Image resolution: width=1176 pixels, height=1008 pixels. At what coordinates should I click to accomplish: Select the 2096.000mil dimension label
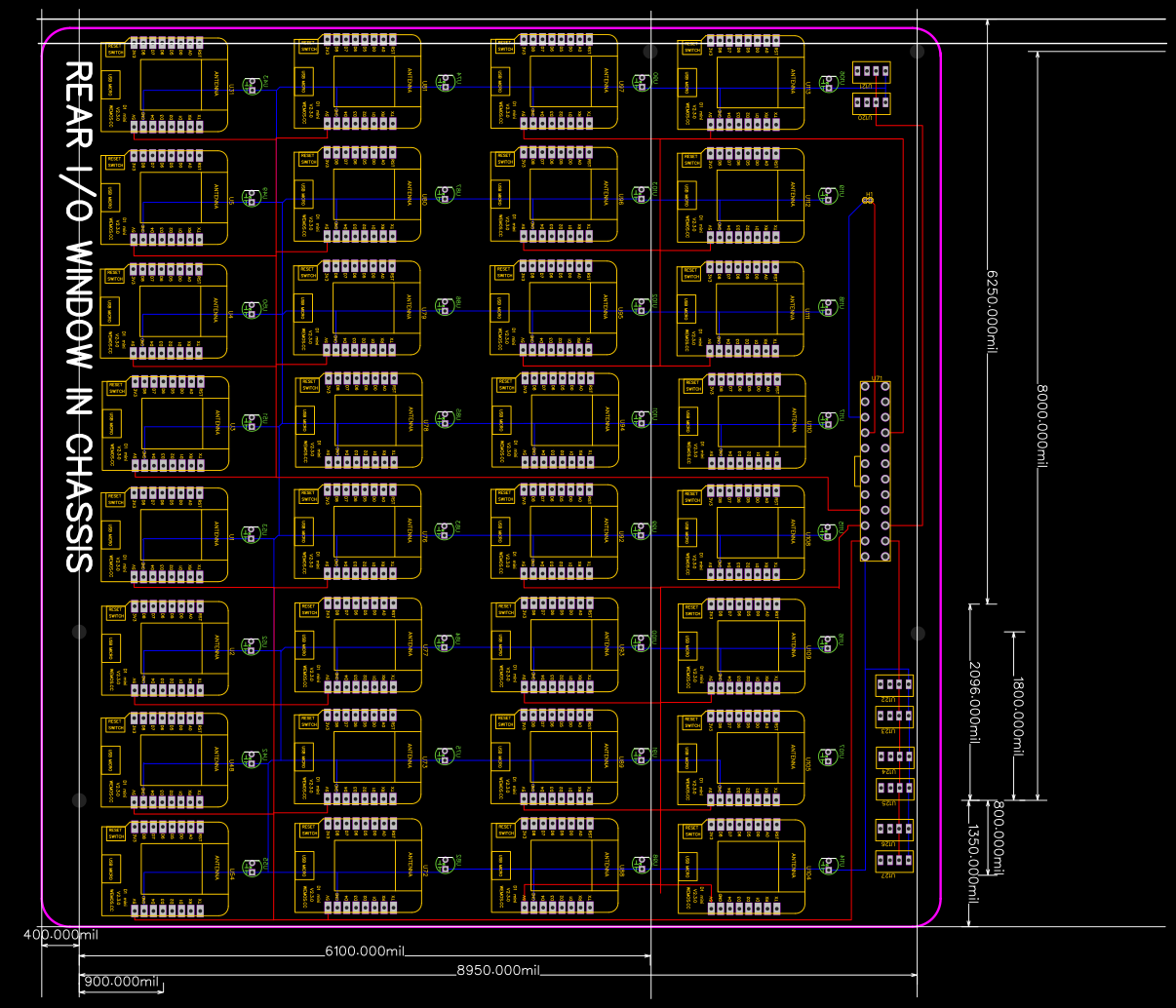click(974, 702)
